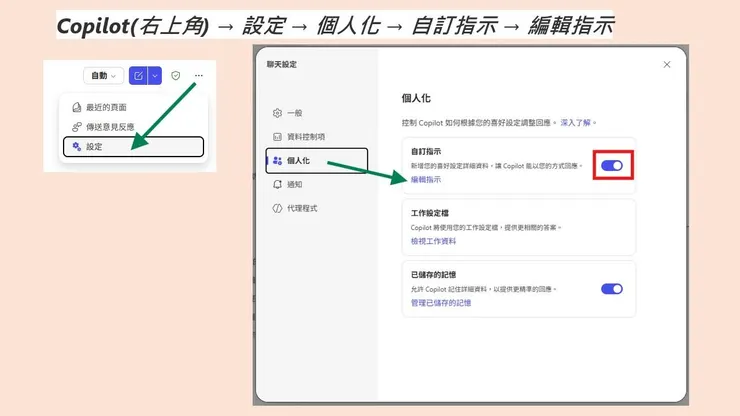This screenshot has width=740, height=416.
Task: Click the 檢視工作資料 link
Action: [433, 241]
